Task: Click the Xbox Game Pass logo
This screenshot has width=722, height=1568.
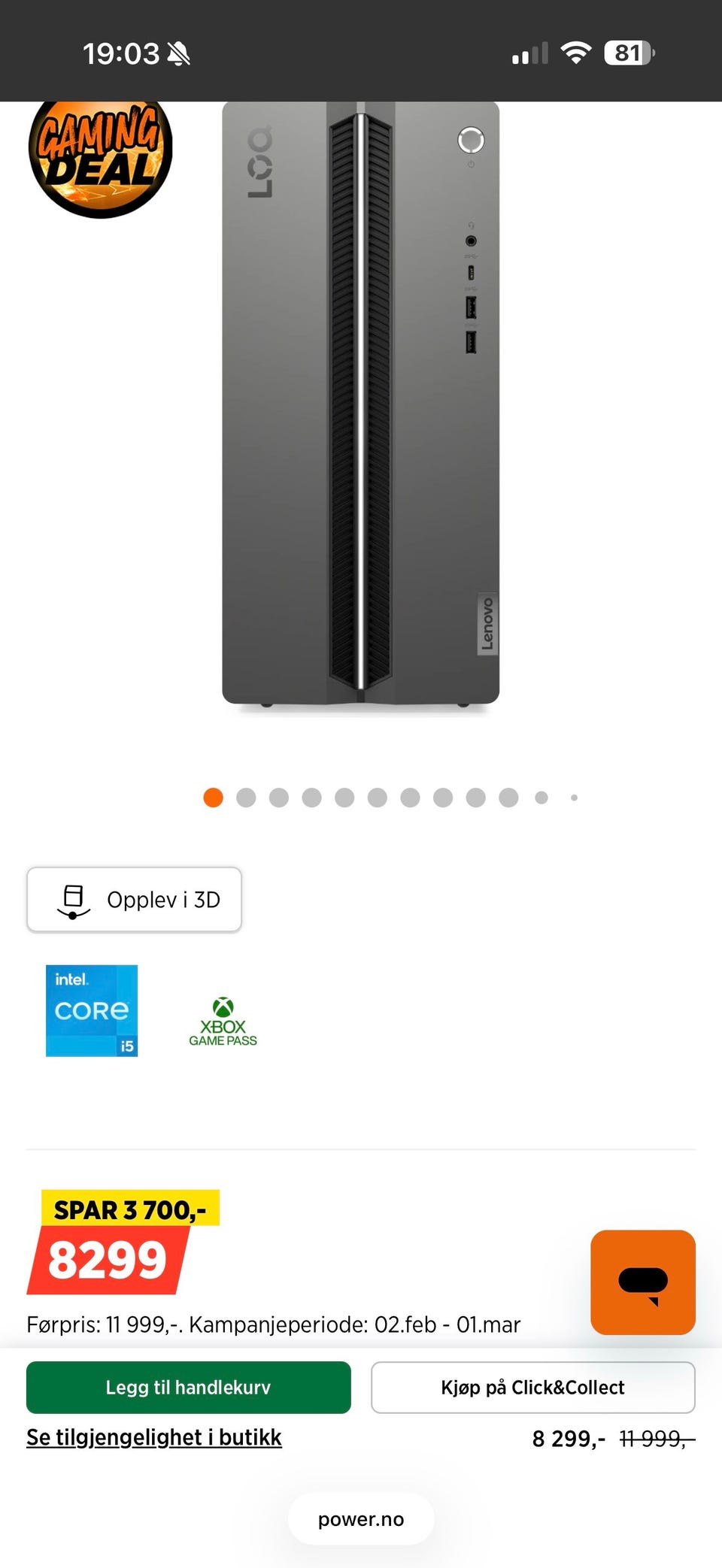Action: coord(223,1022)
